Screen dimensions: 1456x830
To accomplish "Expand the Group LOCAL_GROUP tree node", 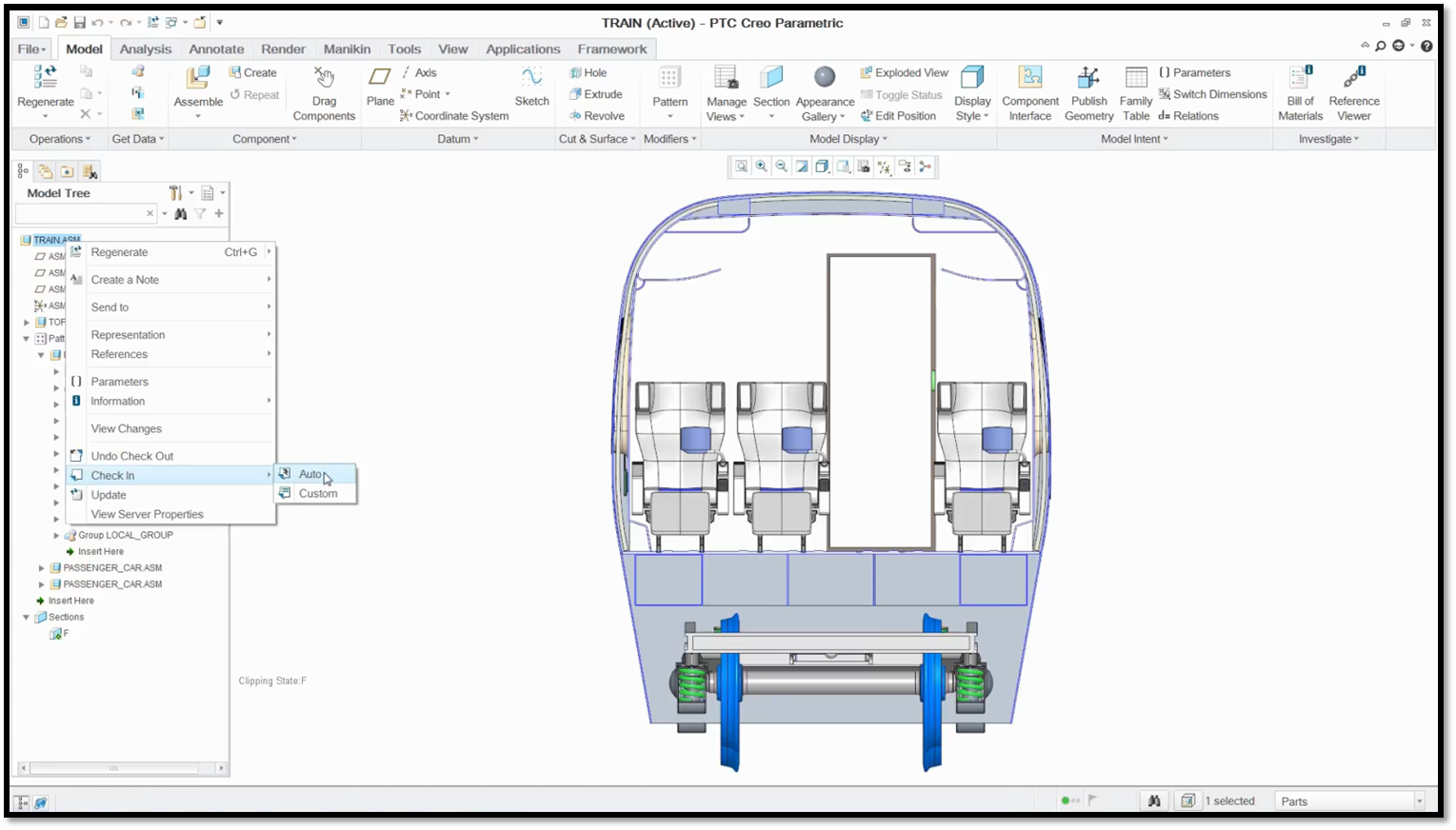I will point(56,536).
